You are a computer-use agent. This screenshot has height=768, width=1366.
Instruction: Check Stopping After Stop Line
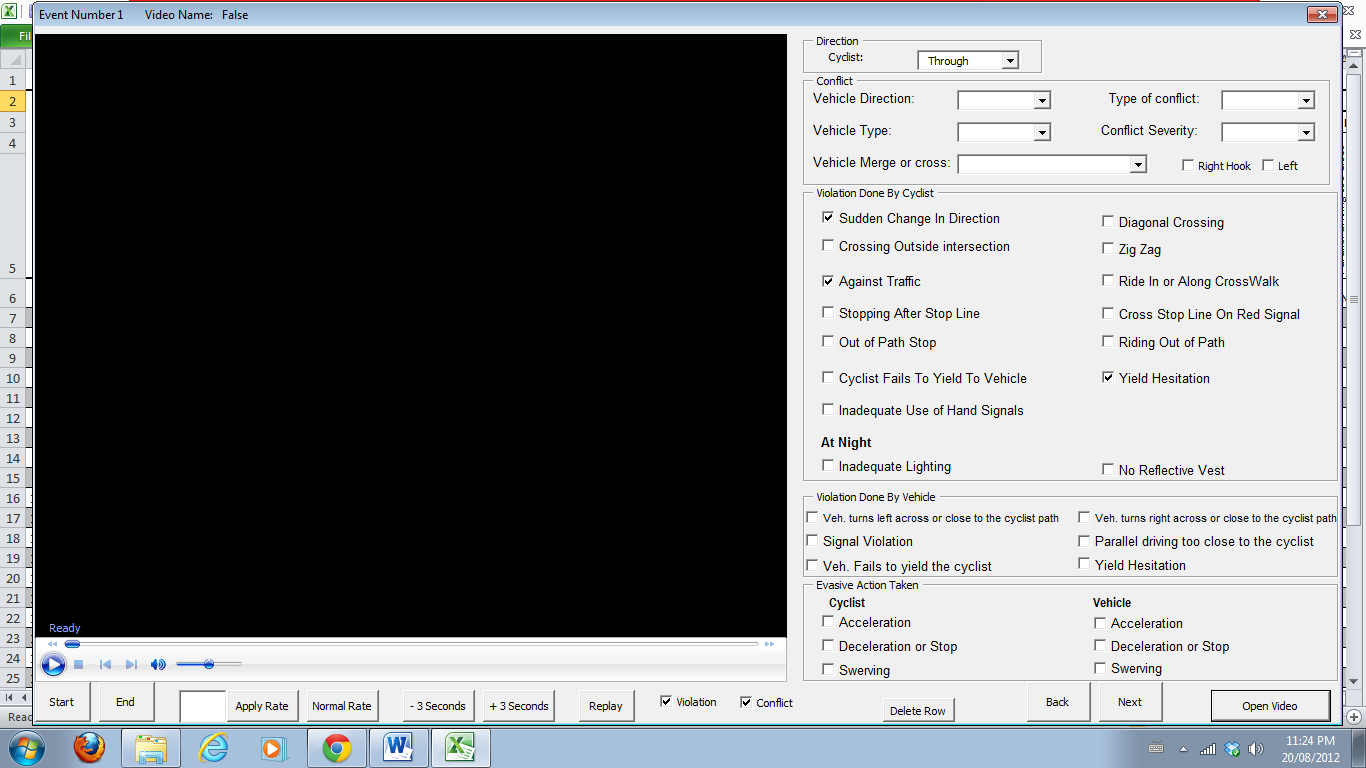point(828,313)
